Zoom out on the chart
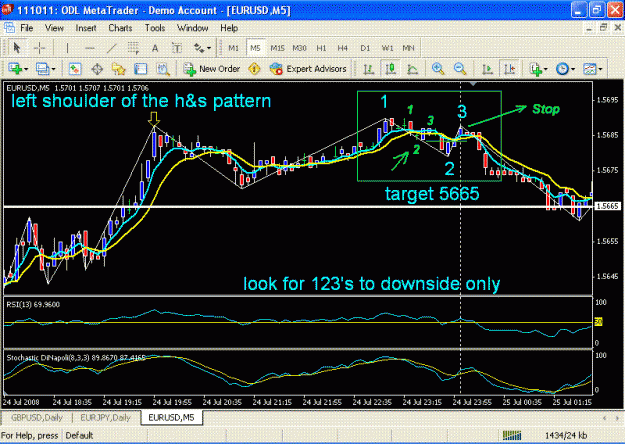The image size is (625, 444). 460,69
